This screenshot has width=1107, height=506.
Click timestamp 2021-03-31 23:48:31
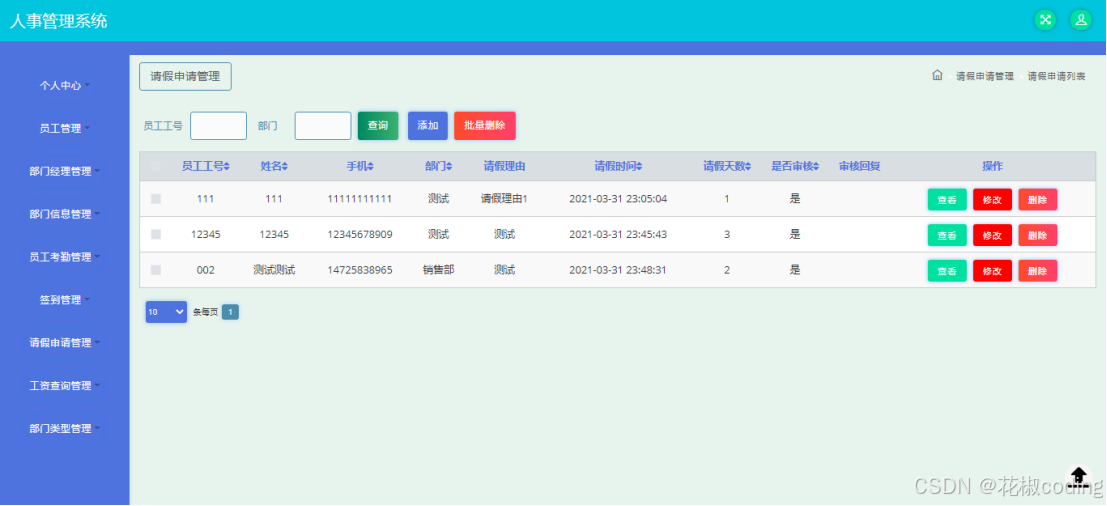(x=618, y=270)
